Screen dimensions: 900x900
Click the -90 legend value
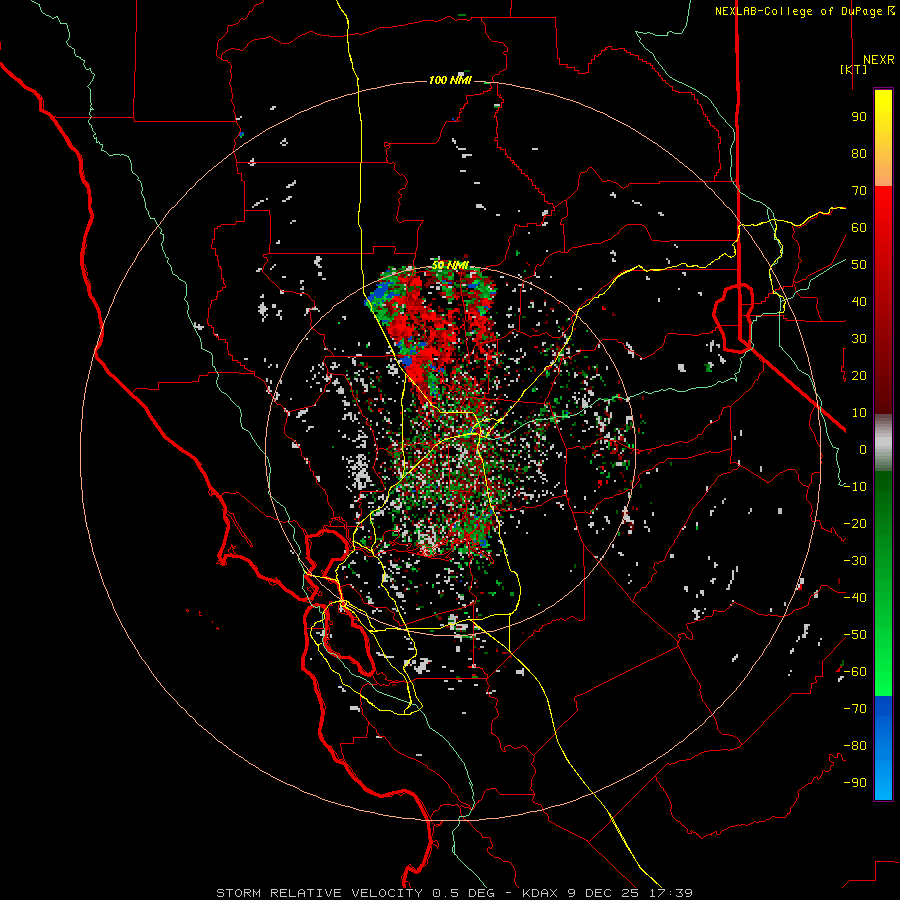855,783
